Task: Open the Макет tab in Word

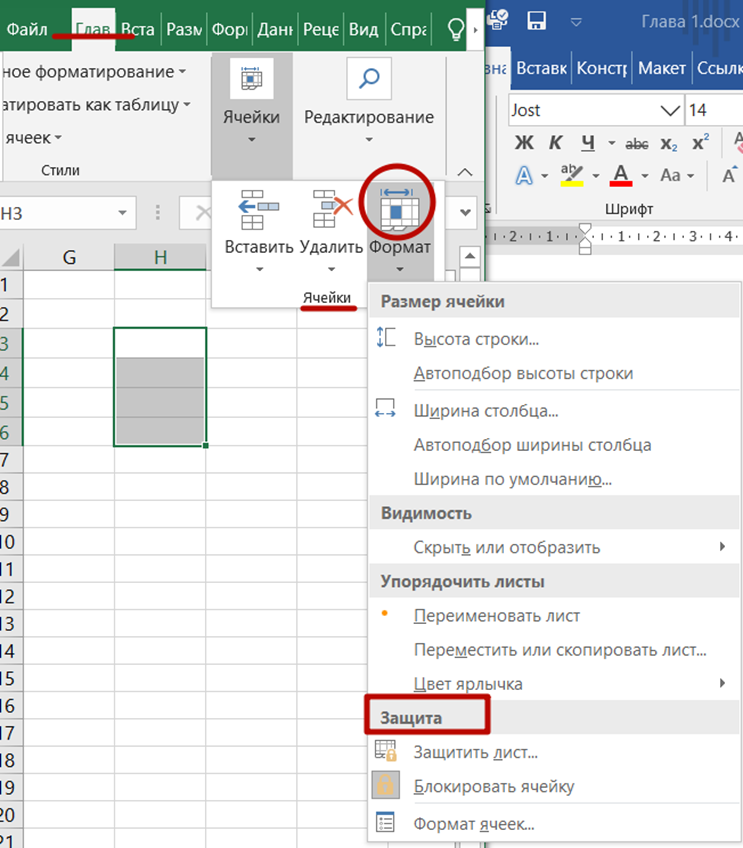Action: click(662, 68)
